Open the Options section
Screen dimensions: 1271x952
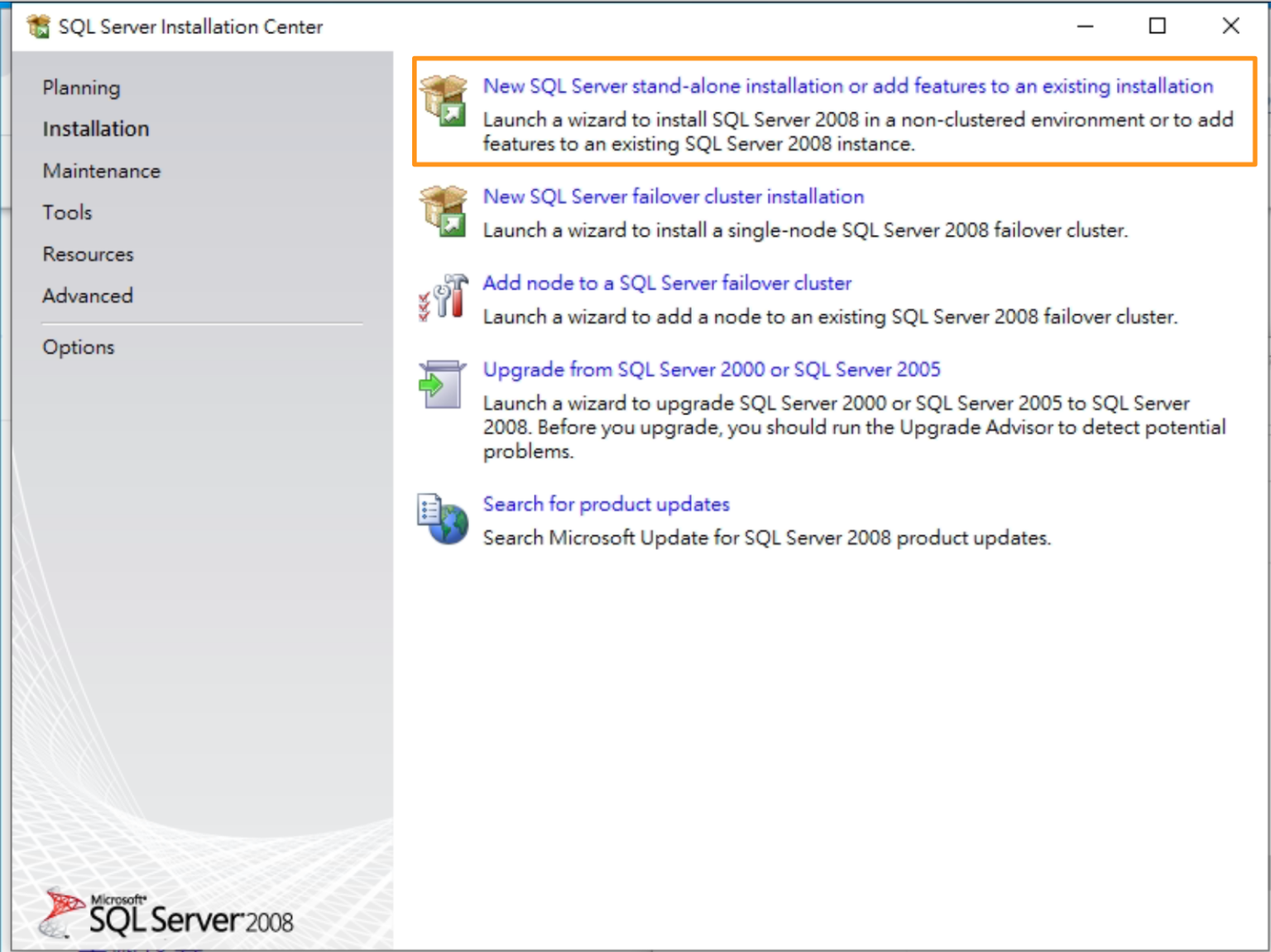pyautogui.click(x=78, y=347)
